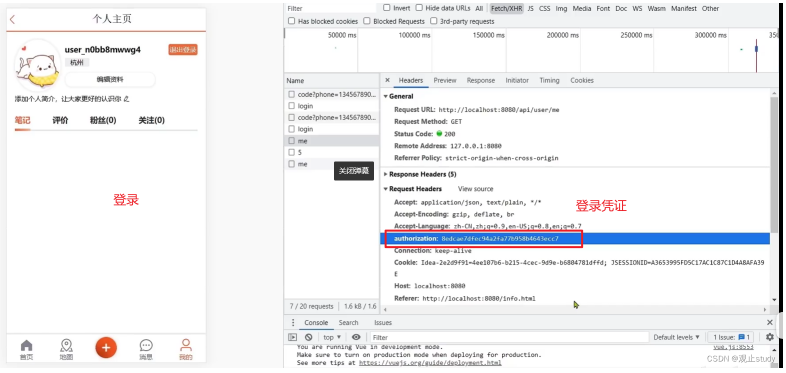The height and width of the screenshot is (373, 786).
Task: Select the request named 5
Action: [x=331, y=152]
